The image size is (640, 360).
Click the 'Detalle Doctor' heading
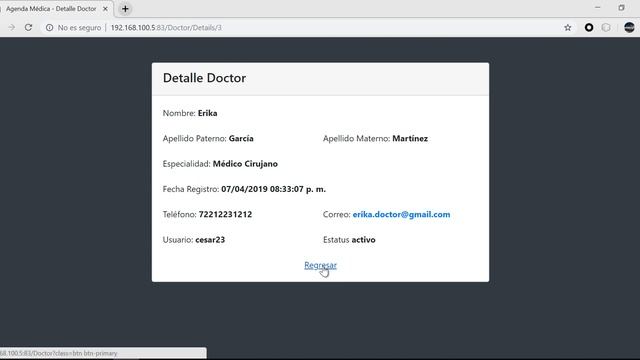point(204,78)
